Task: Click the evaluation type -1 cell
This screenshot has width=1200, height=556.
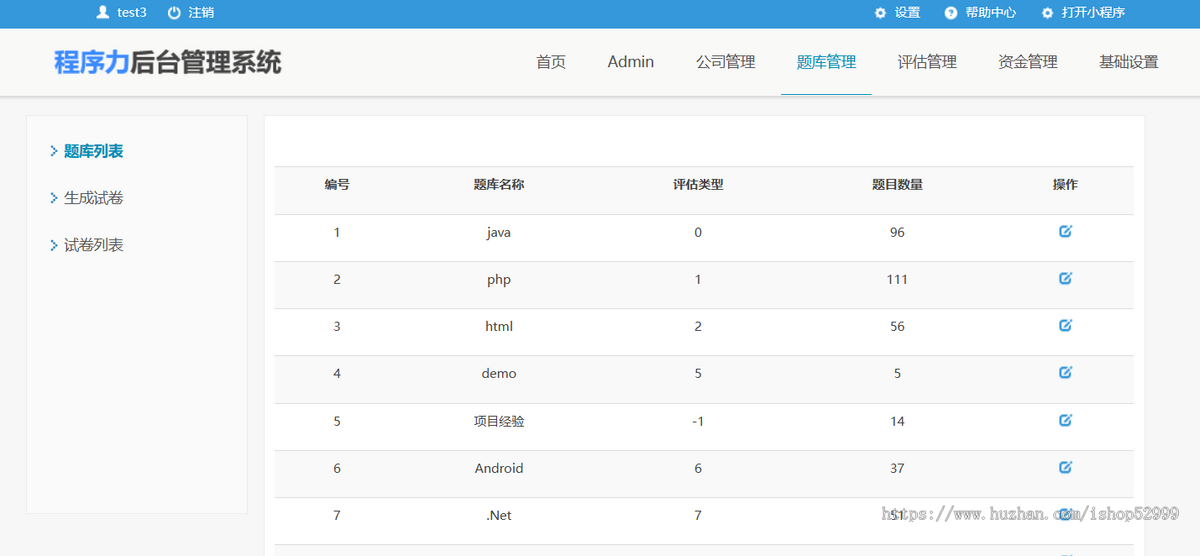Action: pyautogui.click(x=698, y=421)
